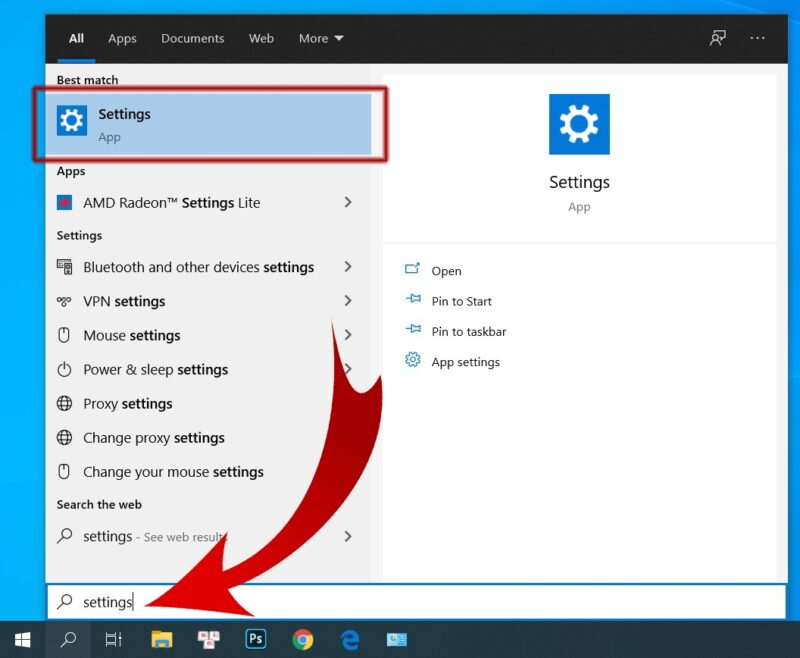
Task: Switch to the Apps tab
Action: coord(122,38)
